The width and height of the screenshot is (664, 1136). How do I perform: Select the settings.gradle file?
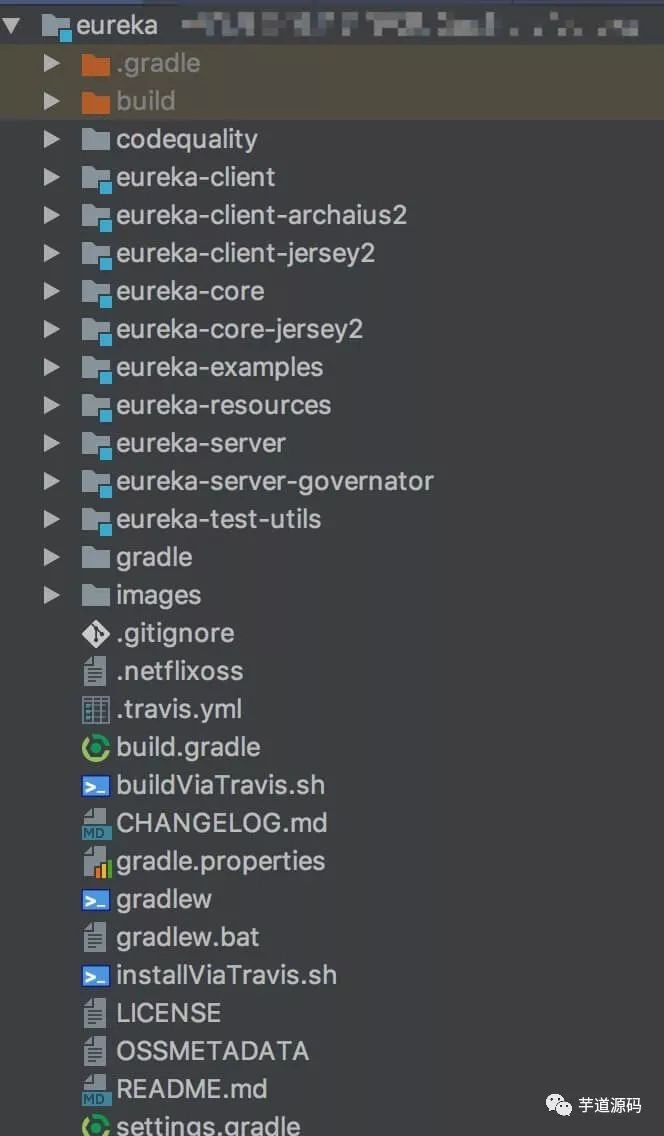point(209,1126)
